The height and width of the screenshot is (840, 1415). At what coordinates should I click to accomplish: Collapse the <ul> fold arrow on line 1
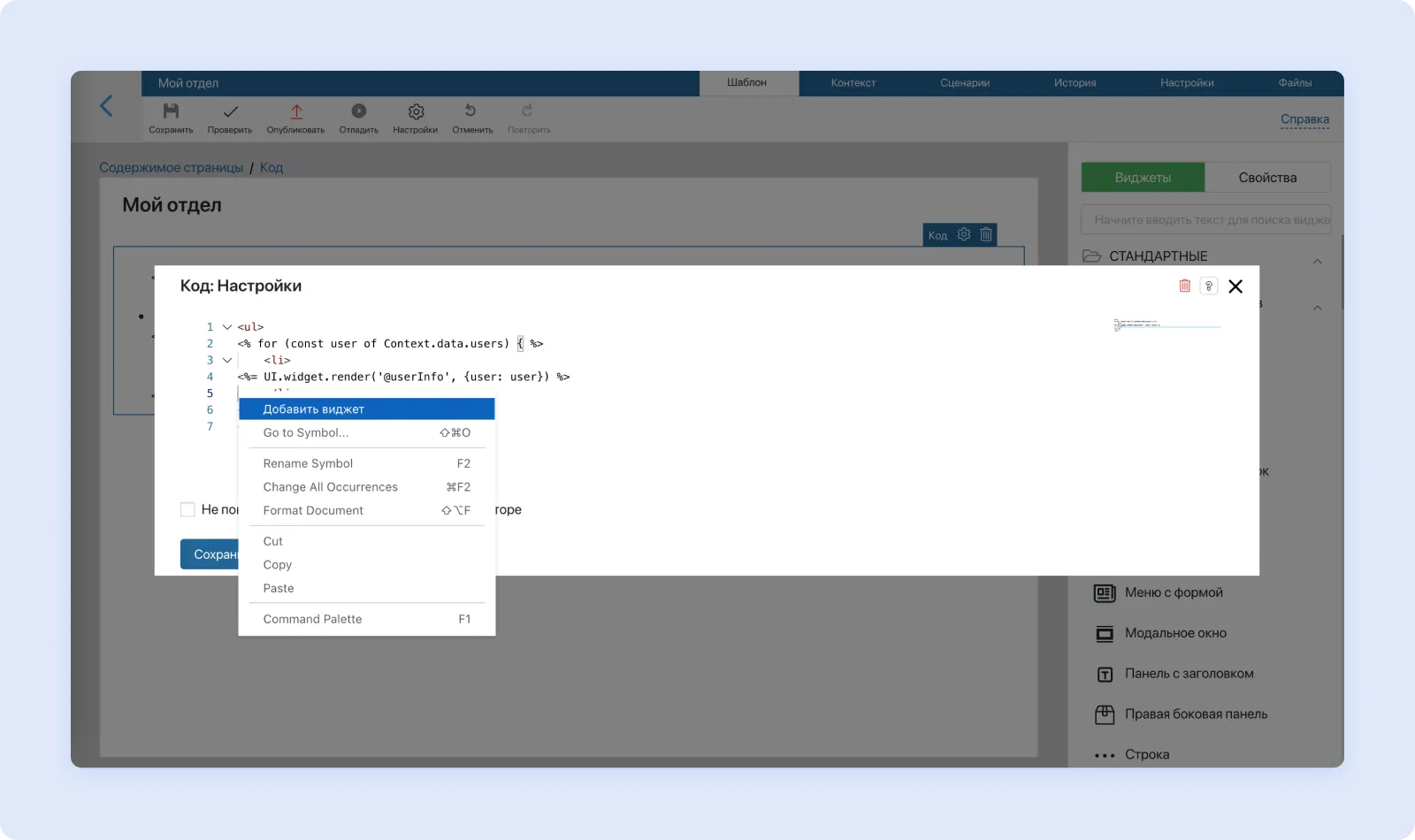(x=227, y=327)
